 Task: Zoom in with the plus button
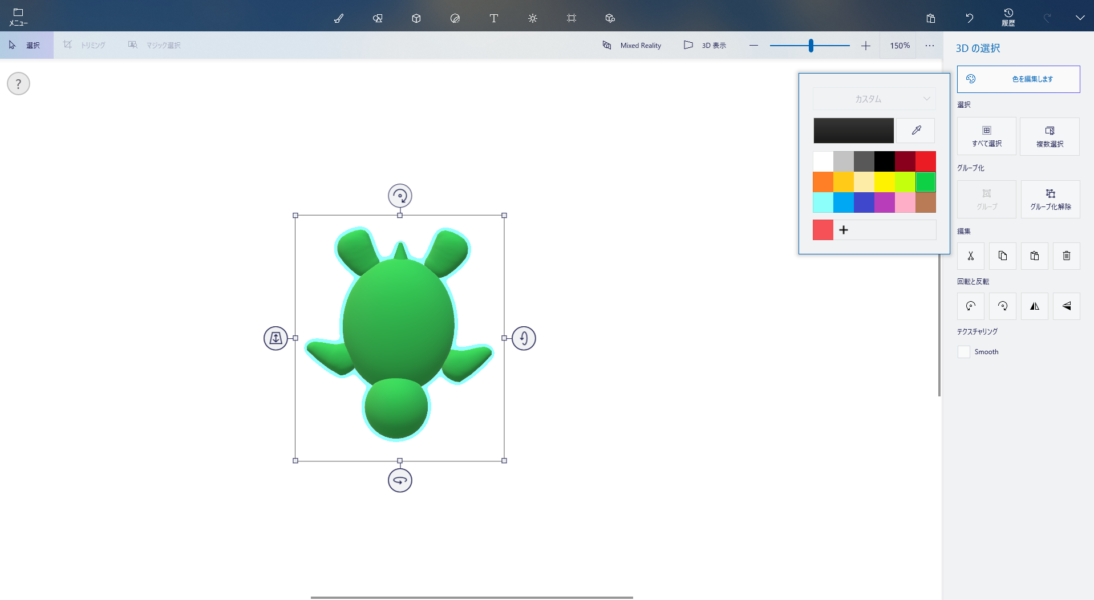(x=865, y=45)
